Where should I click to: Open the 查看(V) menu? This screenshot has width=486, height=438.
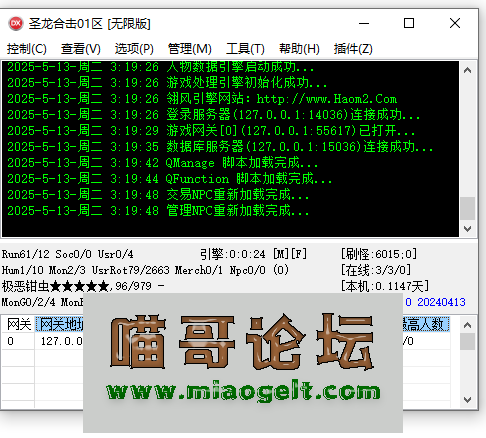(x=81, y=49)
